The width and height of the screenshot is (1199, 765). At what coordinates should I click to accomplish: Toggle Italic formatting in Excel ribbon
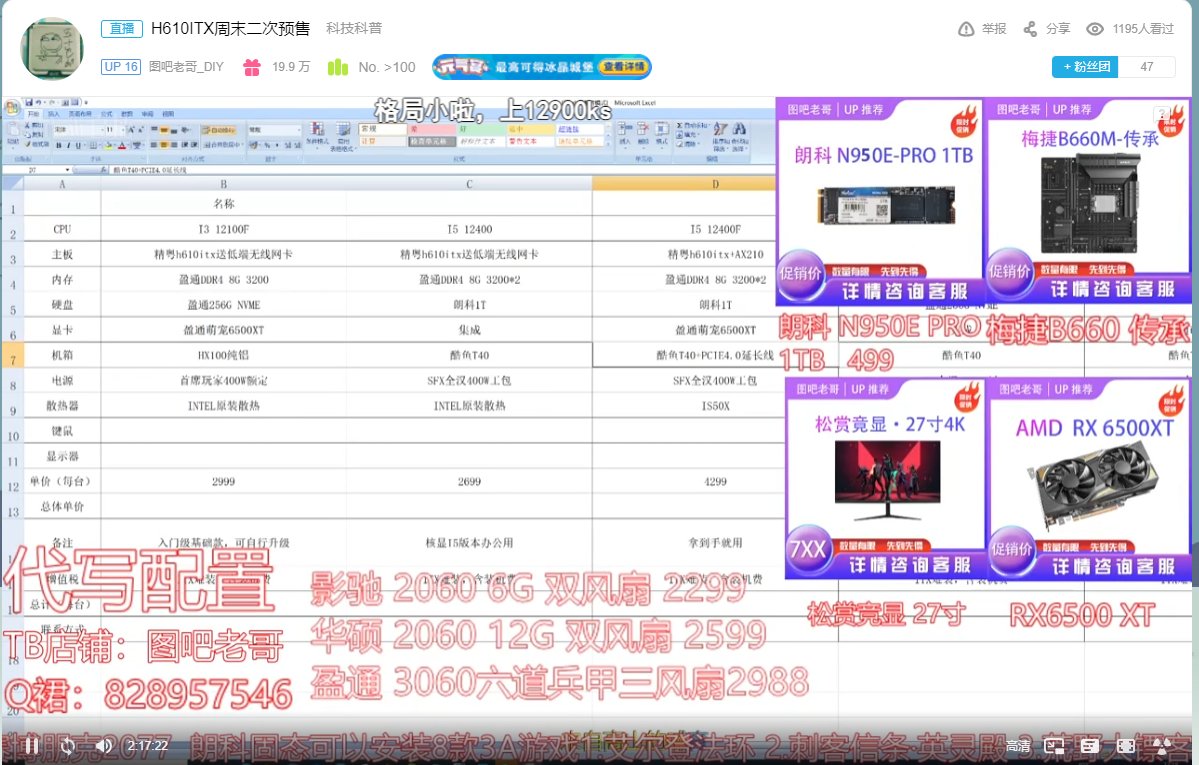[68, 145]
